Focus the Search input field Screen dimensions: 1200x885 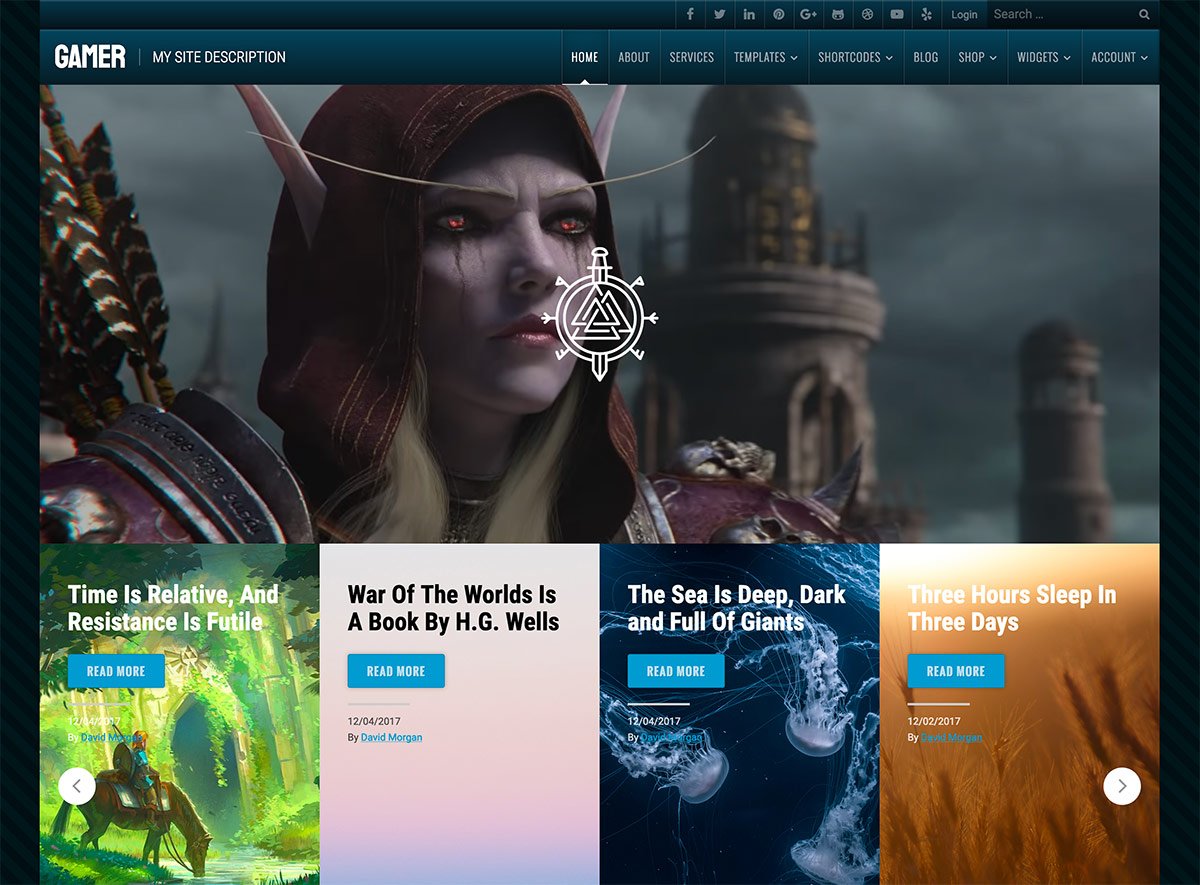(x=1062, y=14)
